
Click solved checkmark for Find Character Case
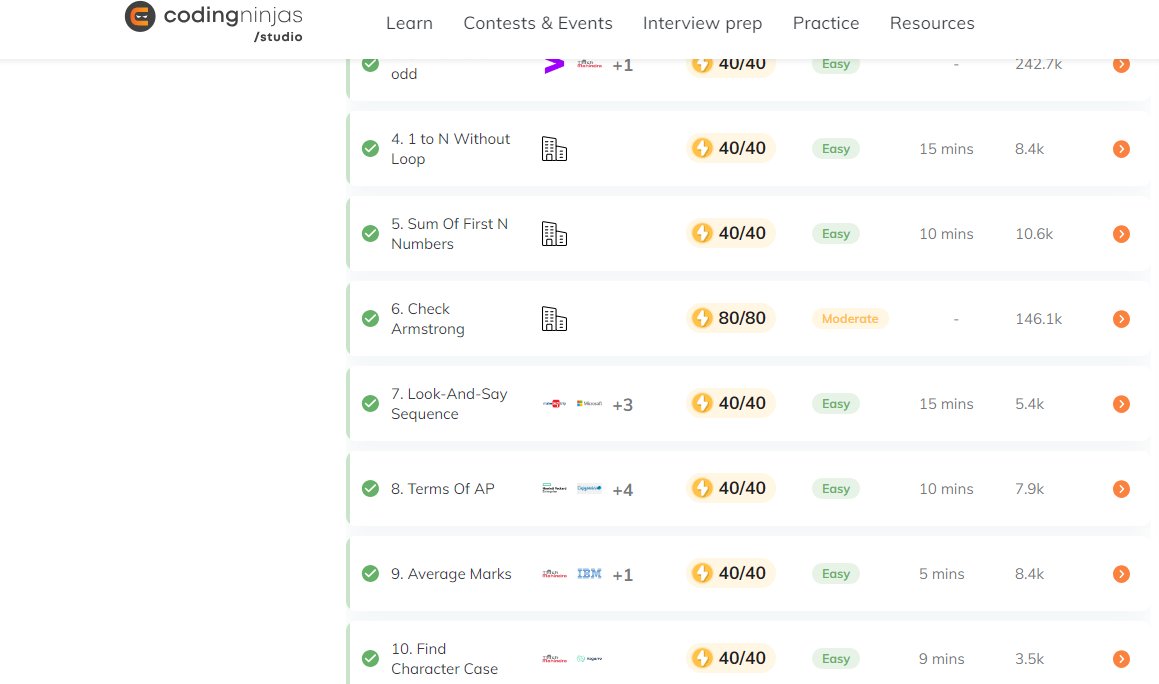pyautogui.click(x=370, y=659)
